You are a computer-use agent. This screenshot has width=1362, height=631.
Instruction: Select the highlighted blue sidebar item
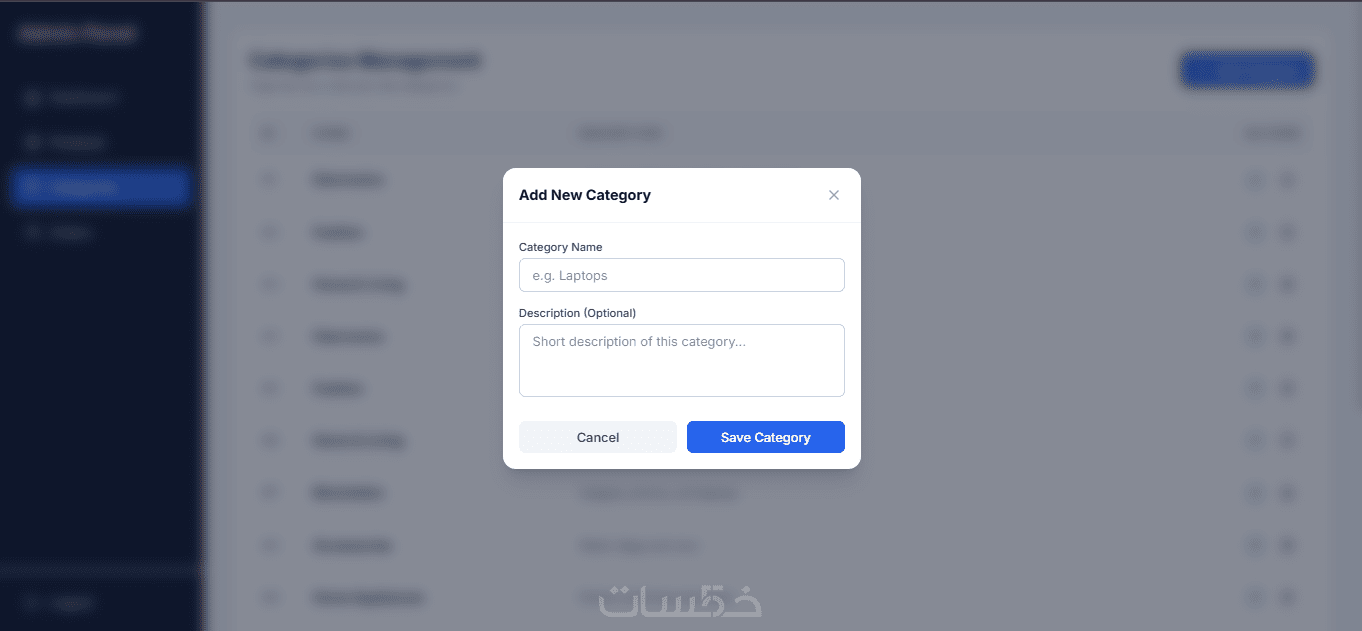[x=100, y=187]
